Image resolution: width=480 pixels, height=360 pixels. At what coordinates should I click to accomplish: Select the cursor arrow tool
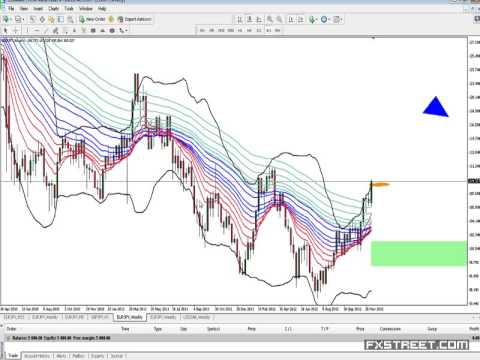(x=5, y=30)
